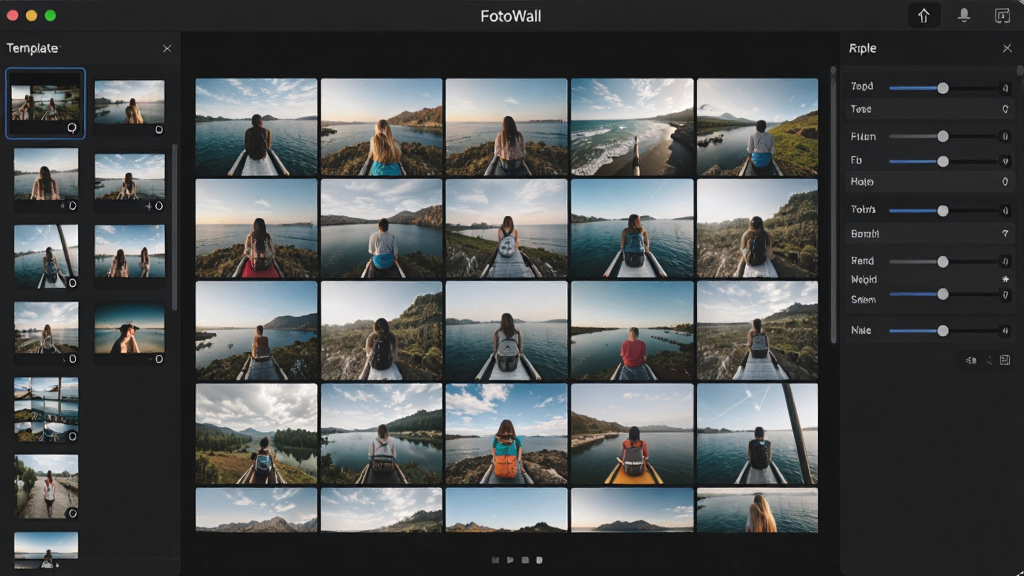
Task: Click the save icon below the sliders
Action: 1005,360
